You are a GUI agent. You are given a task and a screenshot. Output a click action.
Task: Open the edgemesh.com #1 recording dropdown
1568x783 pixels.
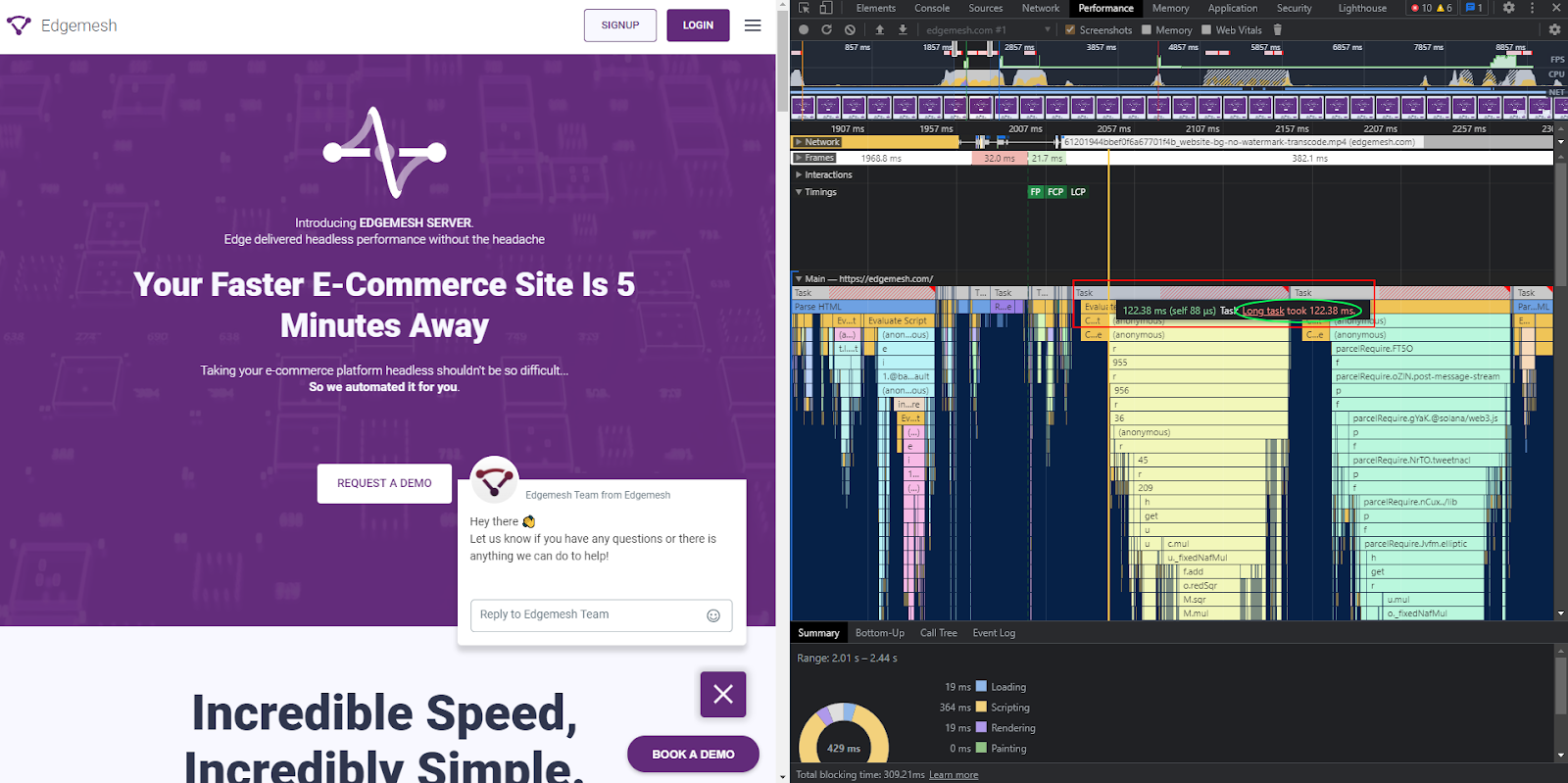click(987, 29)
